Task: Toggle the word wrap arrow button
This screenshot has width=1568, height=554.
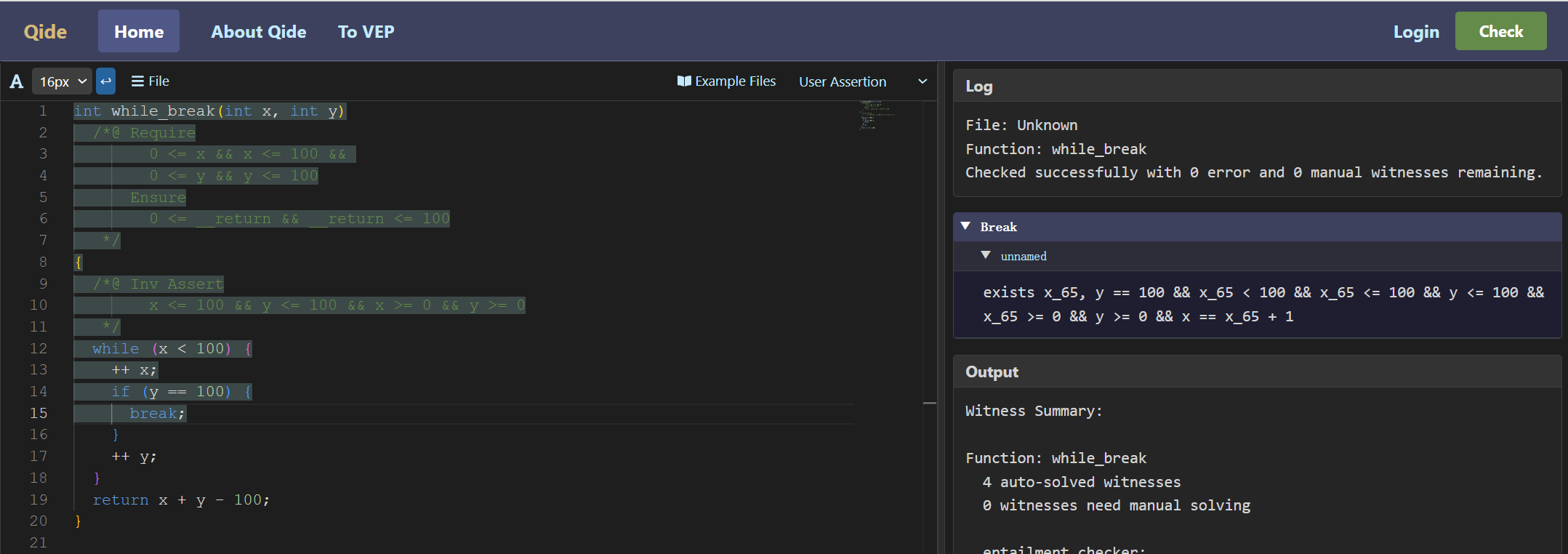Action: pos(106,81)
